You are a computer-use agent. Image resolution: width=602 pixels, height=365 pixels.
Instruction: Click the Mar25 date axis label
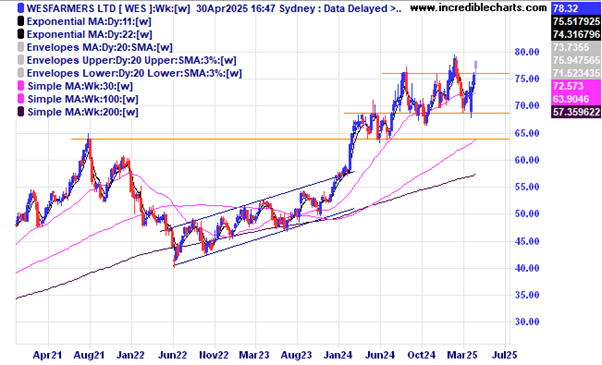point(462,355)
